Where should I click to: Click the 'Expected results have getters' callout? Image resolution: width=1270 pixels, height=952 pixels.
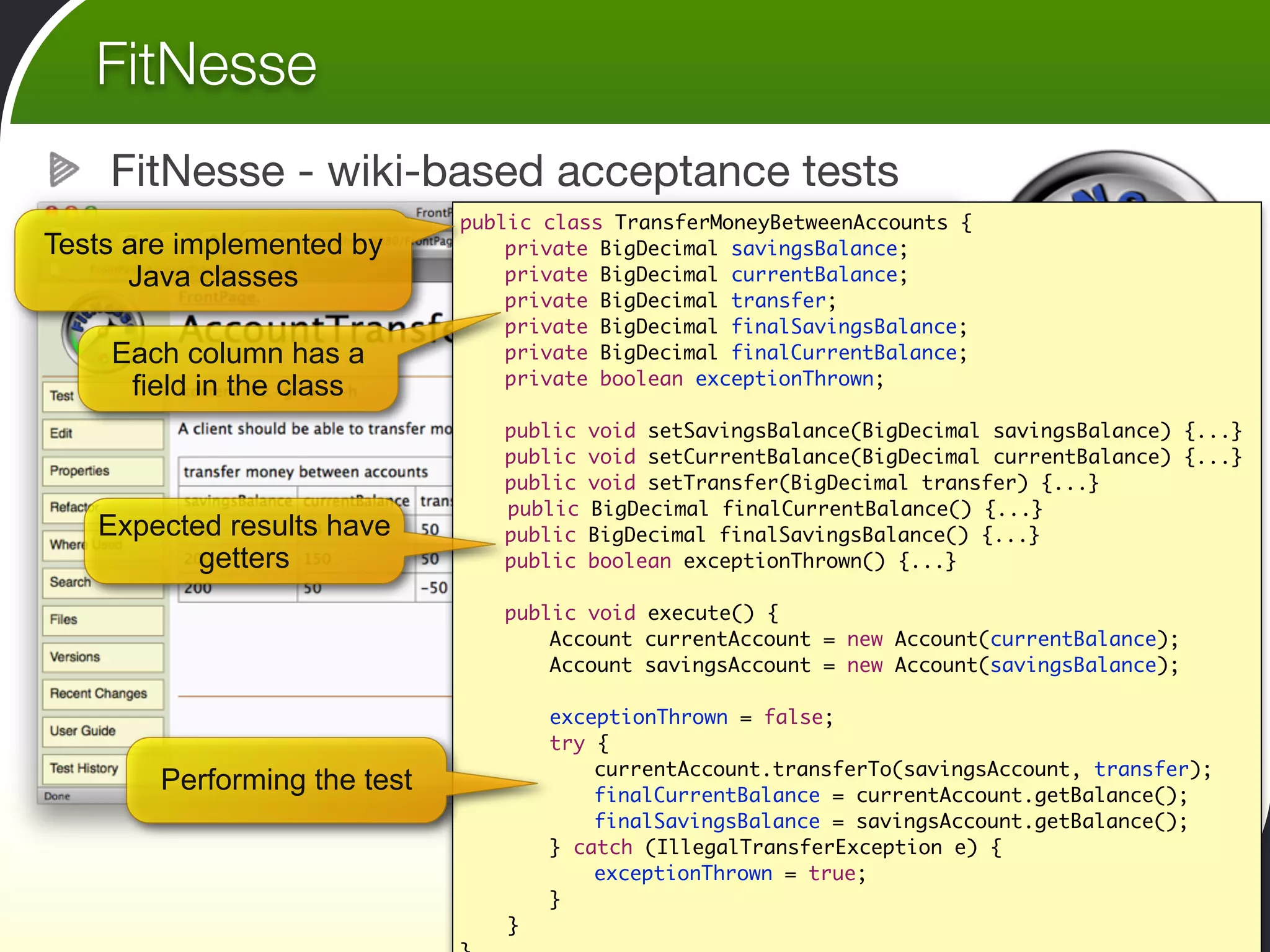[244, 542]
